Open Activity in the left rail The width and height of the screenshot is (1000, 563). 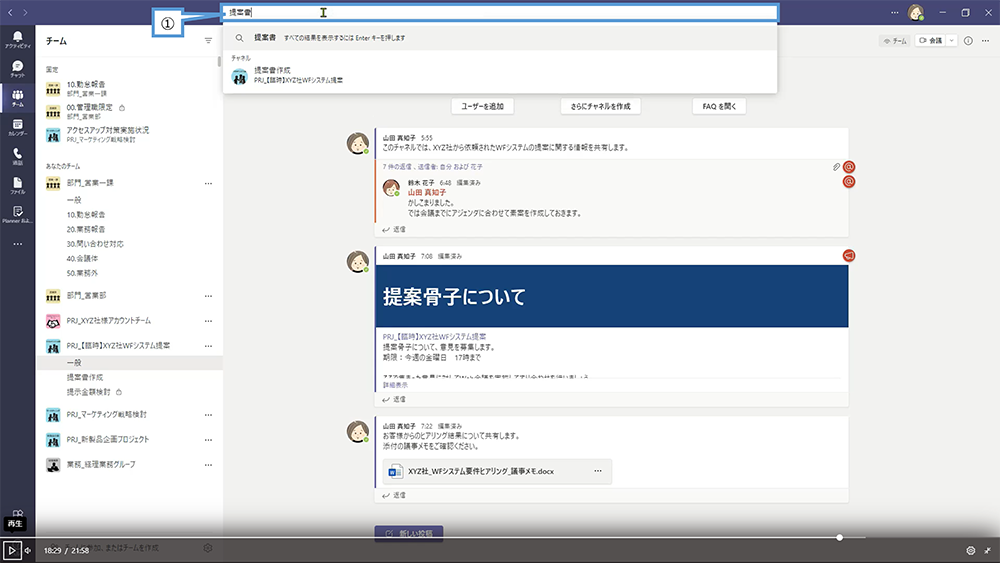(x=17, y=40)
